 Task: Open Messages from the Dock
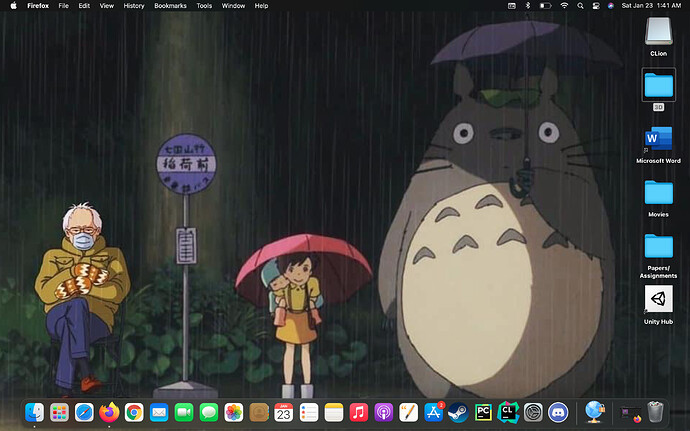pos(209,413)
